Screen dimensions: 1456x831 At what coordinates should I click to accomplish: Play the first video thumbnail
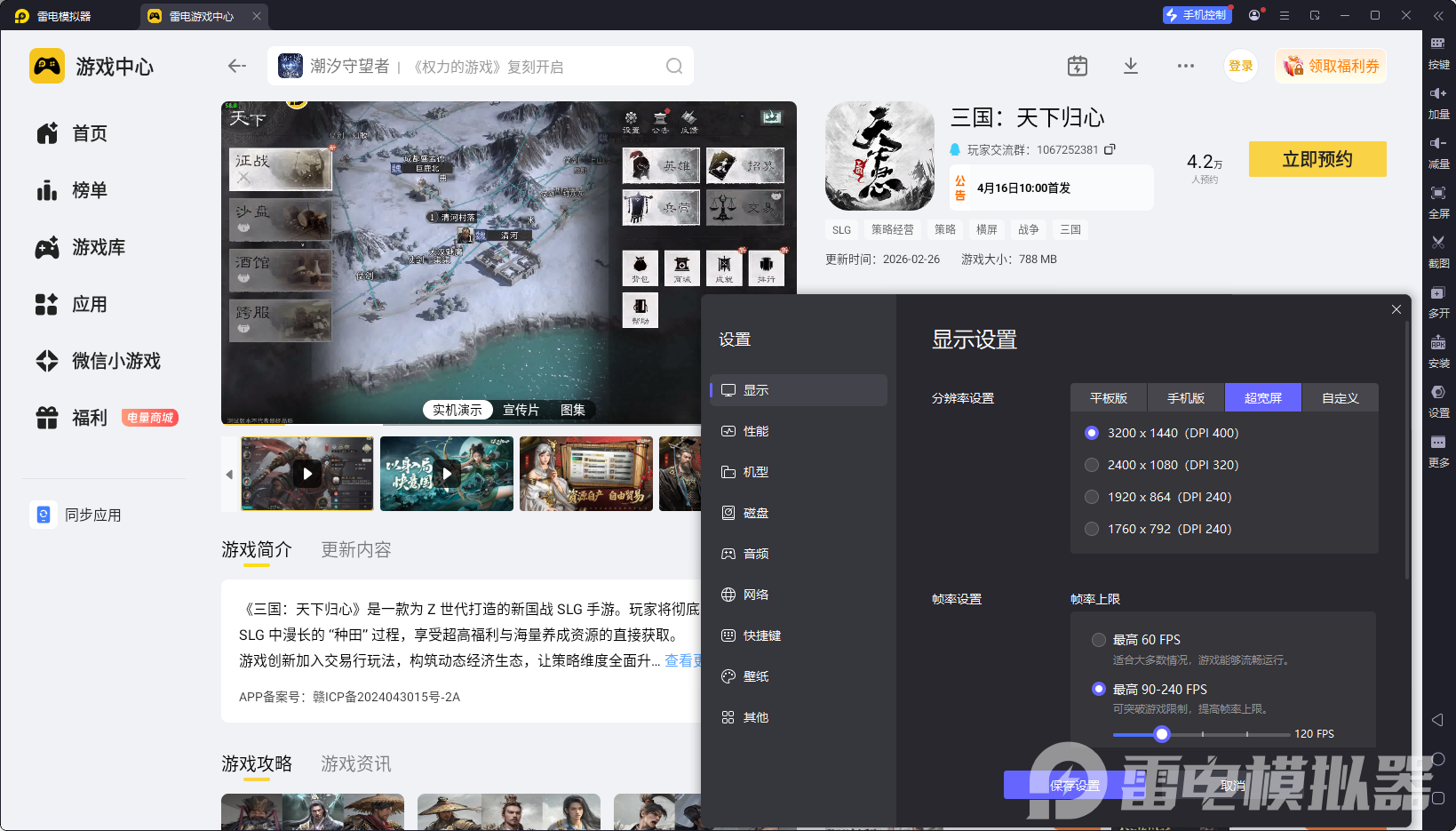tap(307, 474)
